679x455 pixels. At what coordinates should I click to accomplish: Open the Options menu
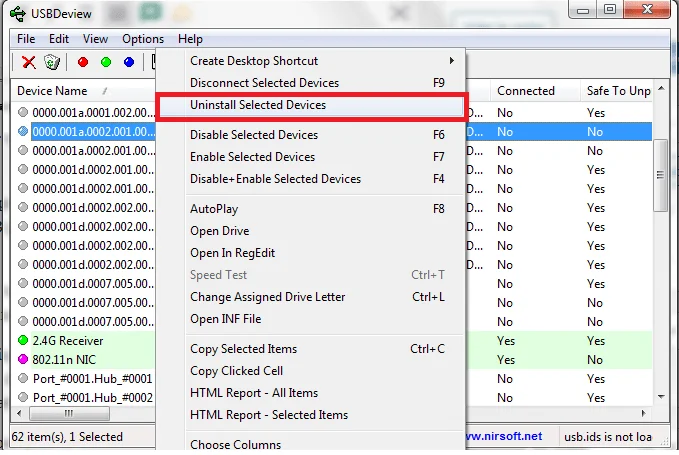pyautogui.click(x=143, y=39)
